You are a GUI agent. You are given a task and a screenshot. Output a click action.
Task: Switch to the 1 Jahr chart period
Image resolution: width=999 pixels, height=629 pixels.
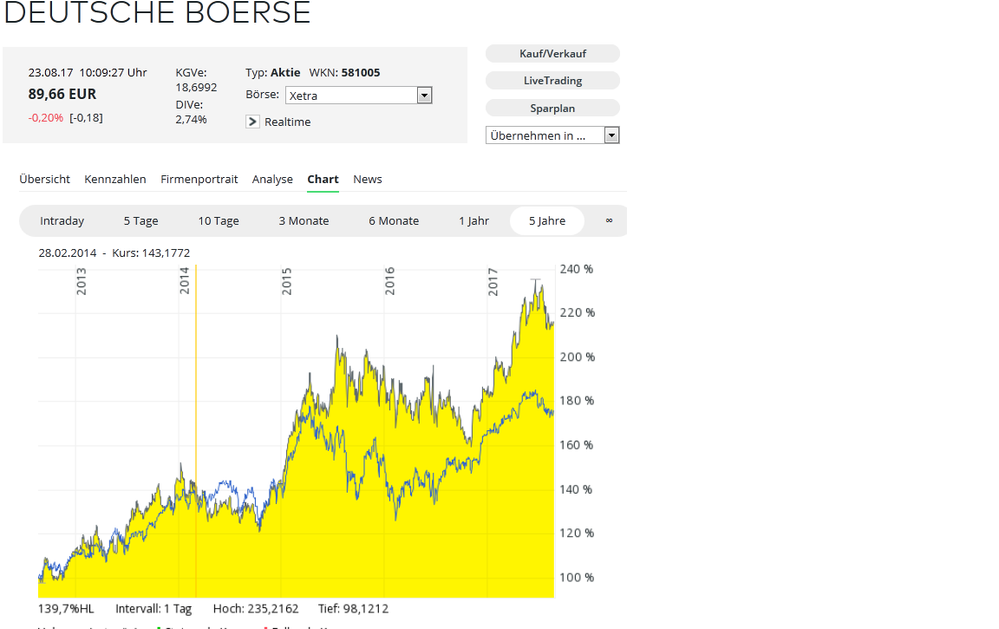[473, 220]
